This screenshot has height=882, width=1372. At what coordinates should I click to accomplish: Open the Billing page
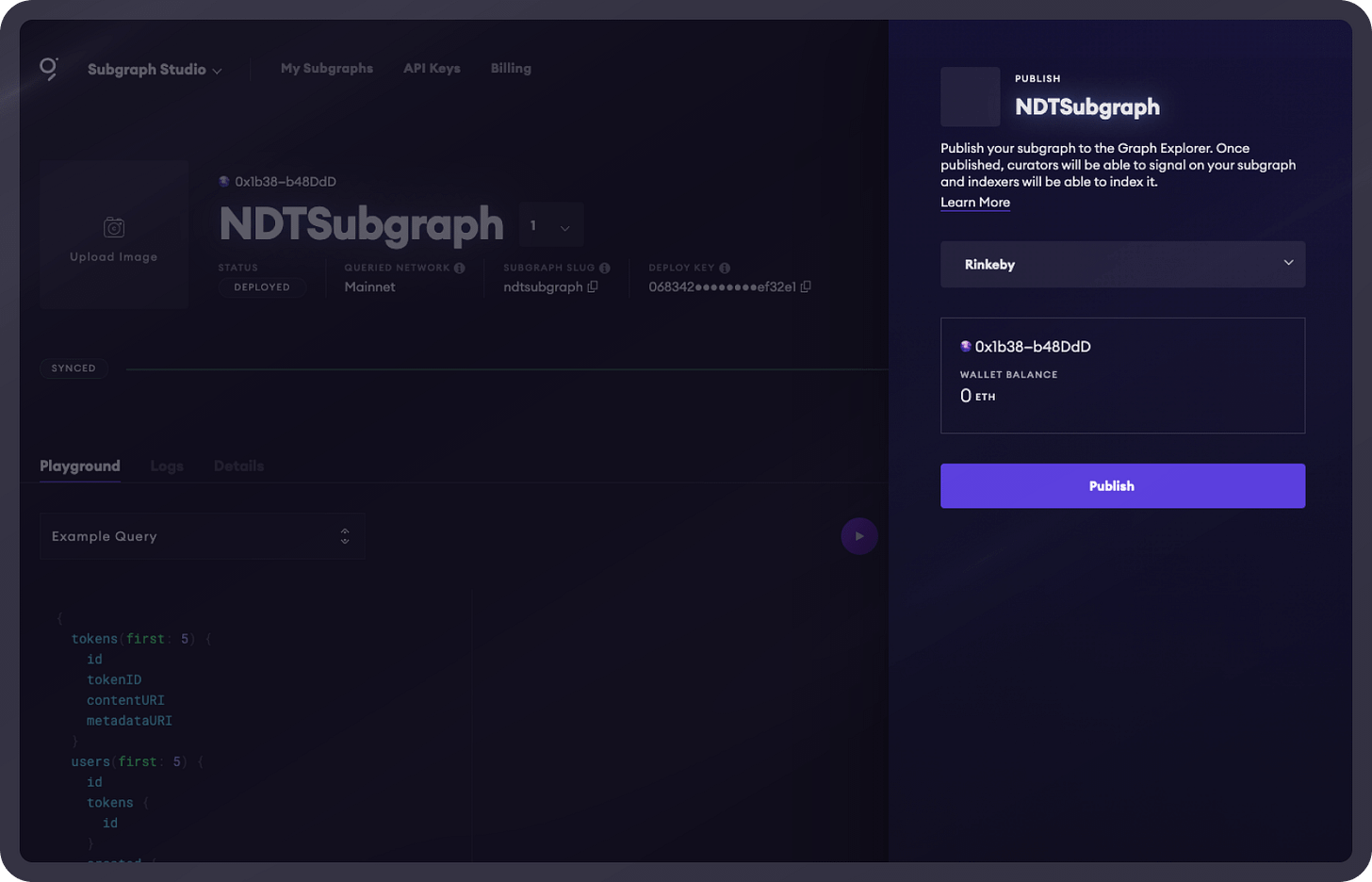pos(511,68)
